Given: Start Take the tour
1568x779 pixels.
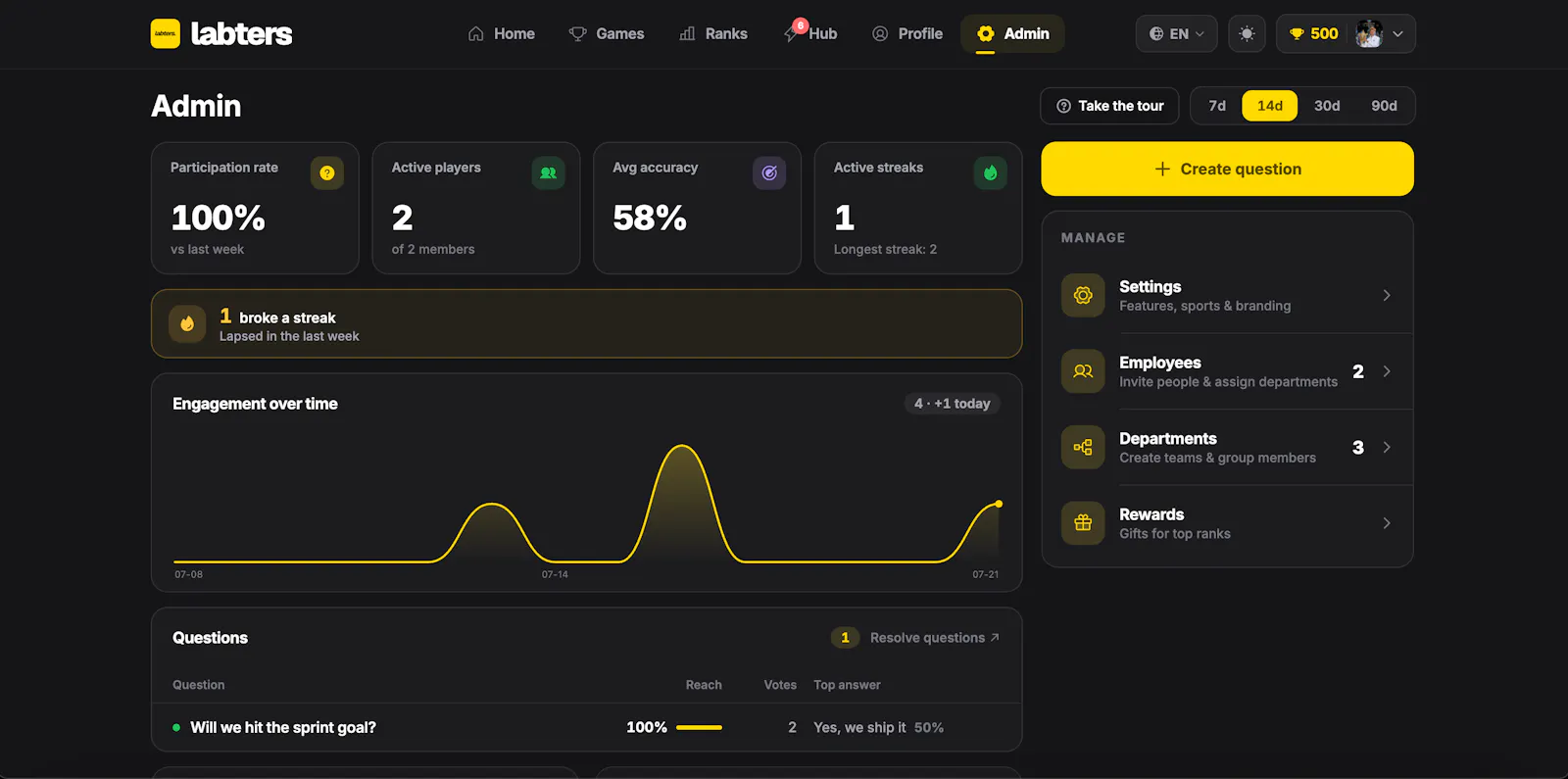Looking at the screenshot, I should [x=1110, y=106].
